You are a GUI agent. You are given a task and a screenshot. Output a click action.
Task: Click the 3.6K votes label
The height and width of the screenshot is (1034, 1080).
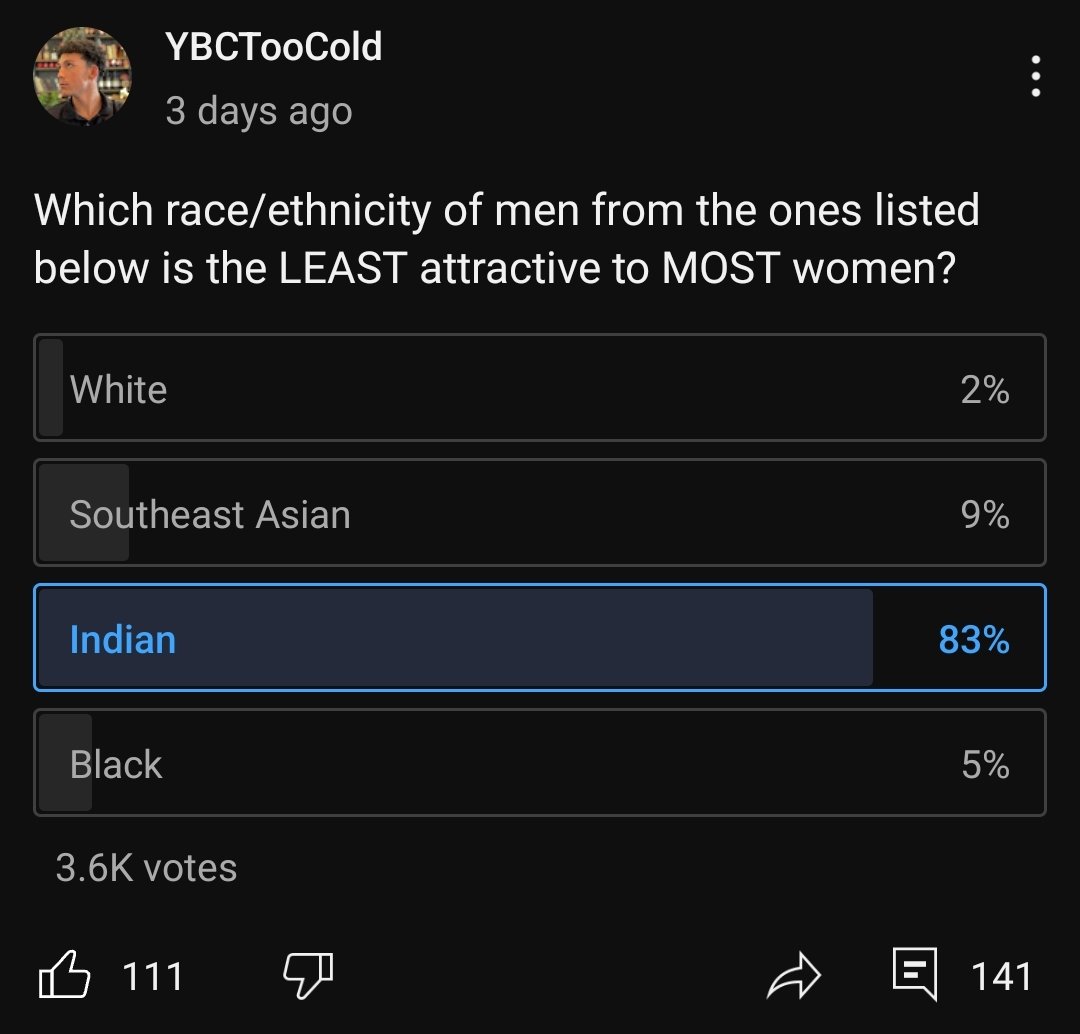pos(146,868)
